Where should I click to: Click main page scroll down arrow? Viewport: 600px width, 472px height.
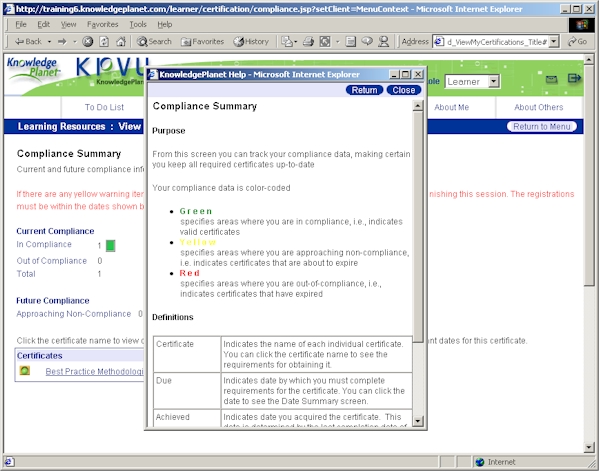(589, 447)
